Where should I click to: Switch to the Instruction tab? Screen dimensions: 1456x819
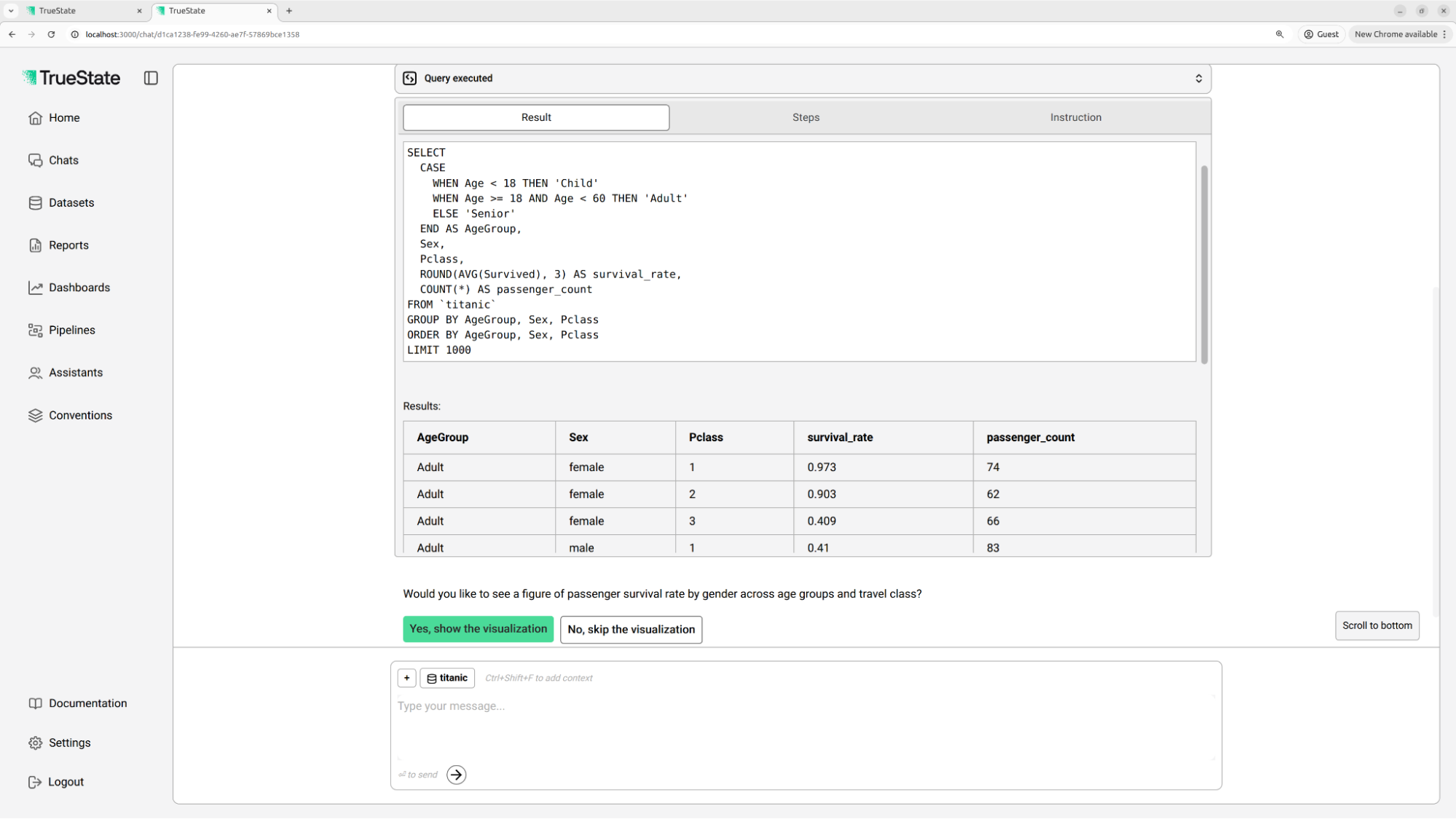click(x=1075, y=117)
